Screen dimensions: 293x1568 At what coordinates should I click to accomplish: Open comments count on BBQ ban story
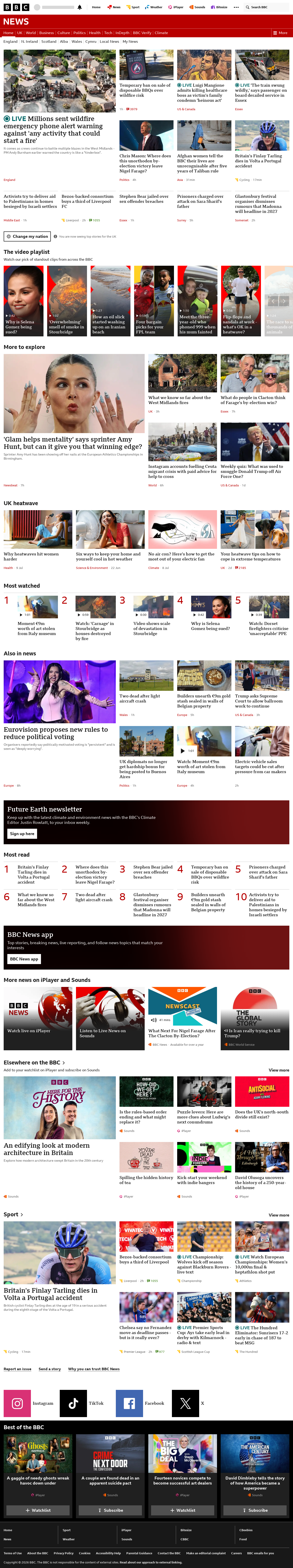[132, 109]
